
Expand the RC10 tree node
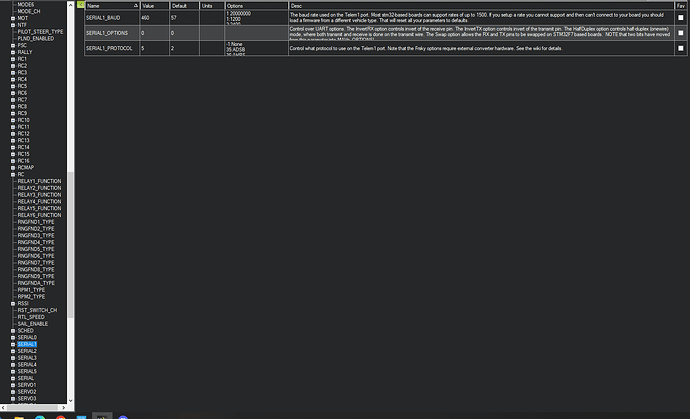(x=13, y=120)
